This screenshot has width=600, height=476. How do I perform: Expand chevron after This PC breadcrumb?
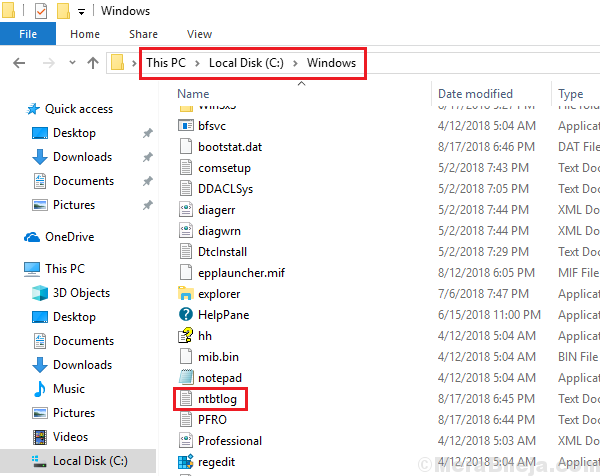pyautogui.click(x=197, y=63)
